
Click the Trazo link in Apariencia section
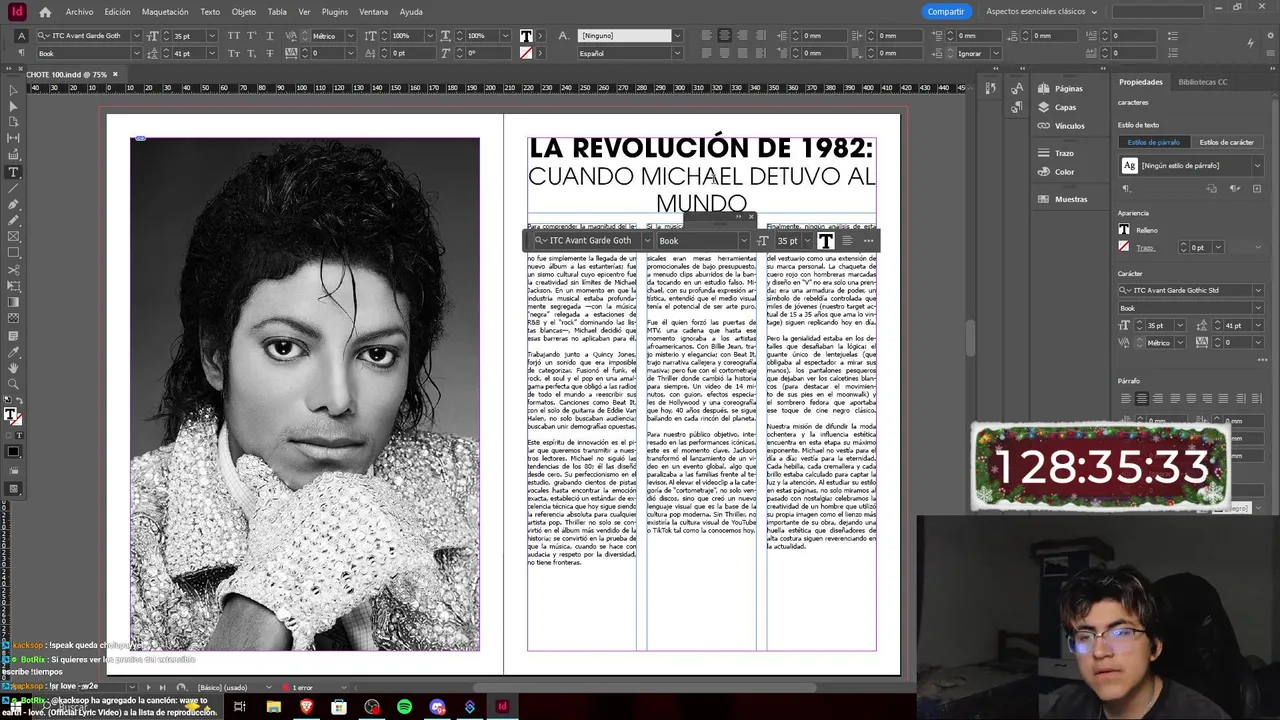coord(1145,247)
